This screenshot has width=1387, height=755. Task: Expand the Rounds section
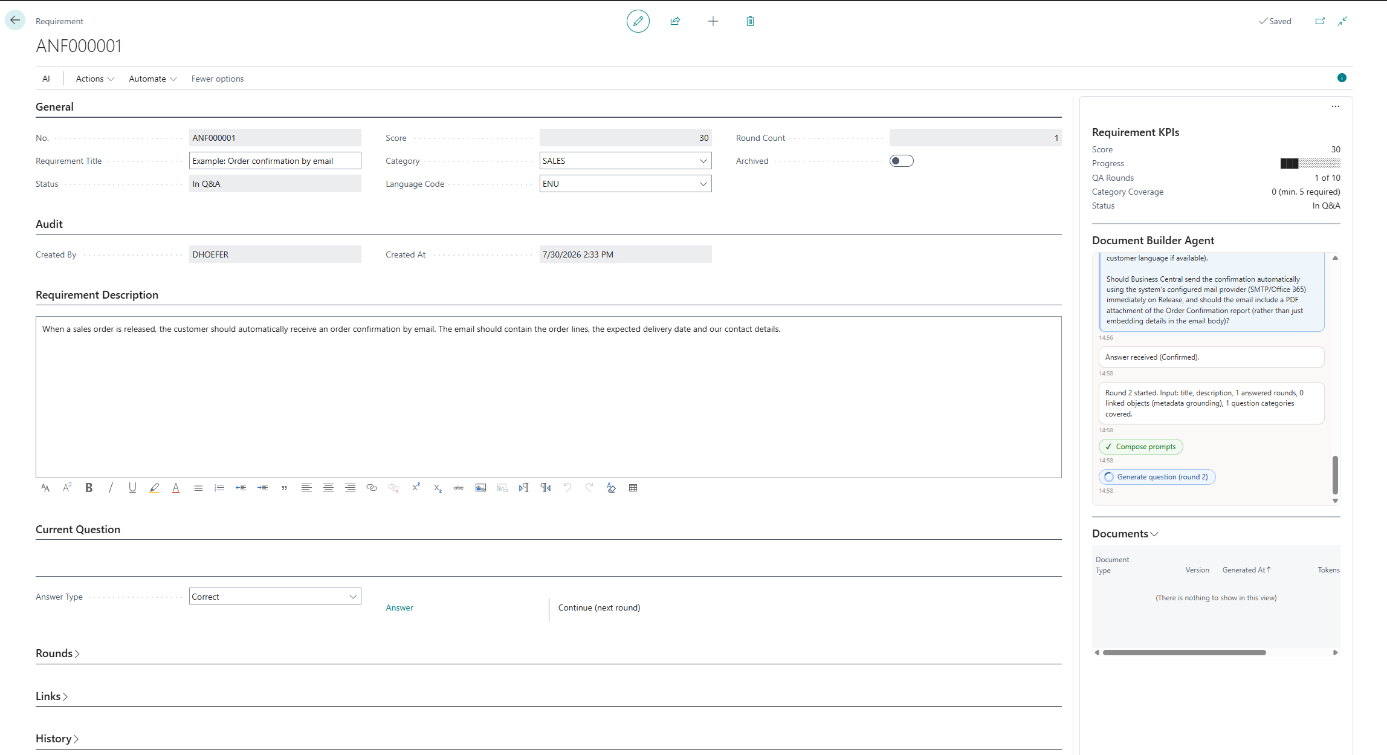click(58, 653)
